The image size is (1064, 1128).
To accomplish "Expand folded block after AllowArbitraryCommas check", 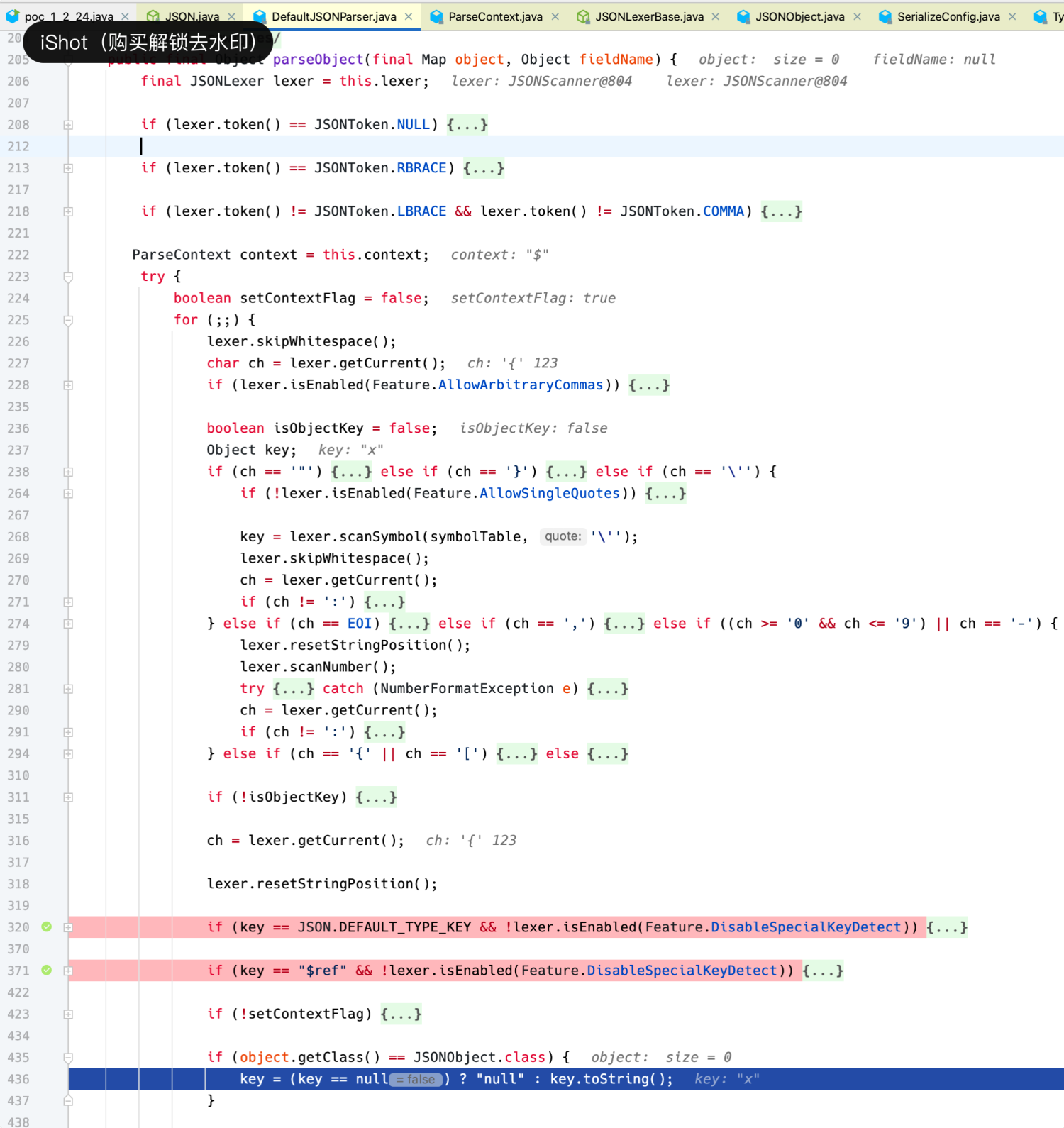I will tap(649, 385).
